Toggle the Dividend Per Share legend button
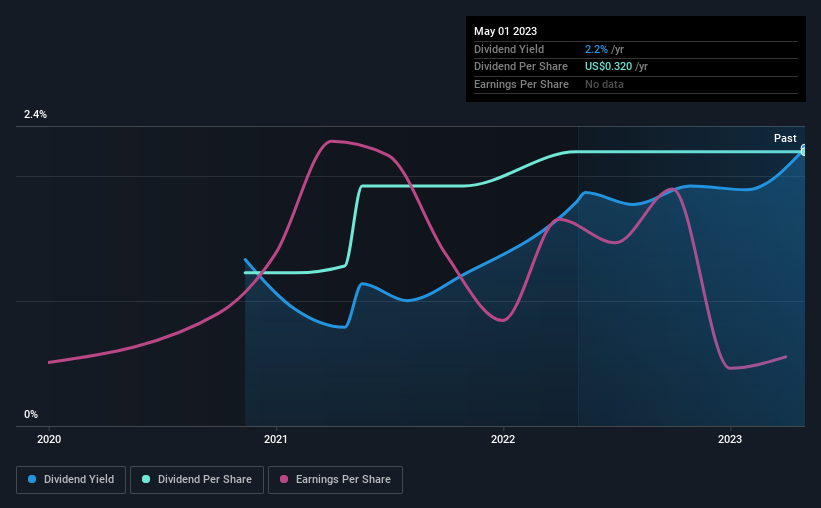Viewport: 821px width, 508px height. tap(197, 479)
